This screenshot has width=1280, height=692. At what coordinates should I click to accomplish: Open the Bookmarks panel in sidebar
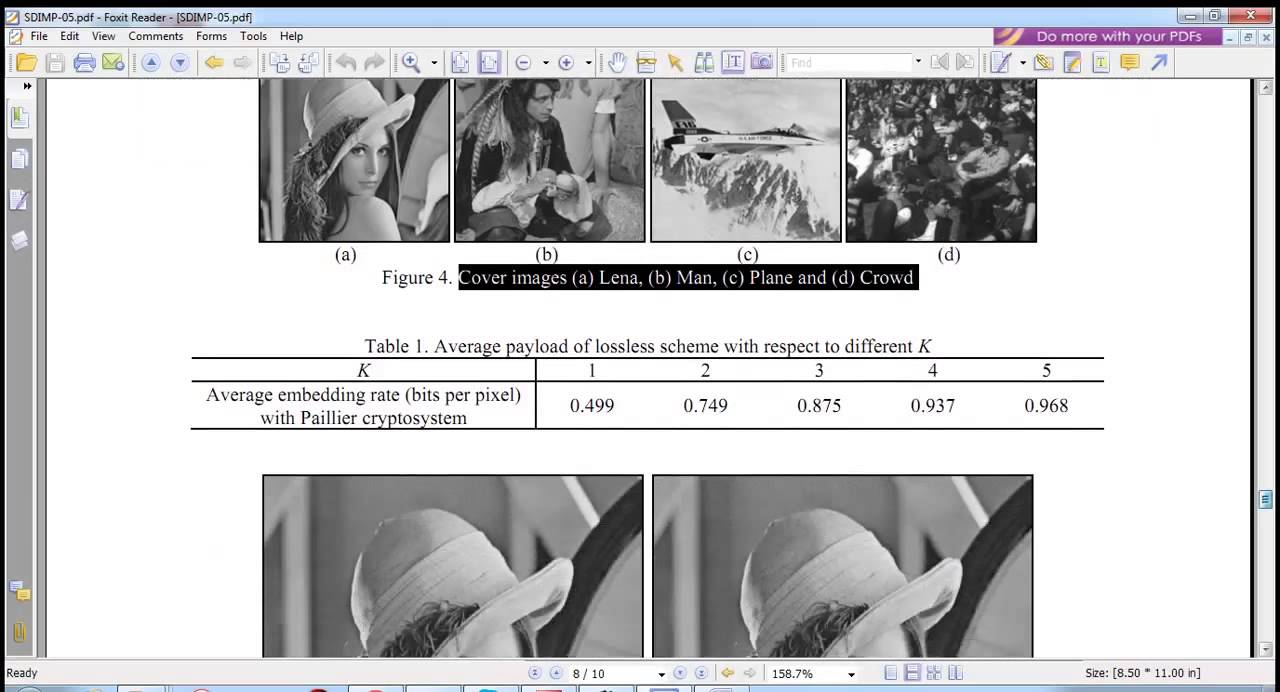coord(19,118)
